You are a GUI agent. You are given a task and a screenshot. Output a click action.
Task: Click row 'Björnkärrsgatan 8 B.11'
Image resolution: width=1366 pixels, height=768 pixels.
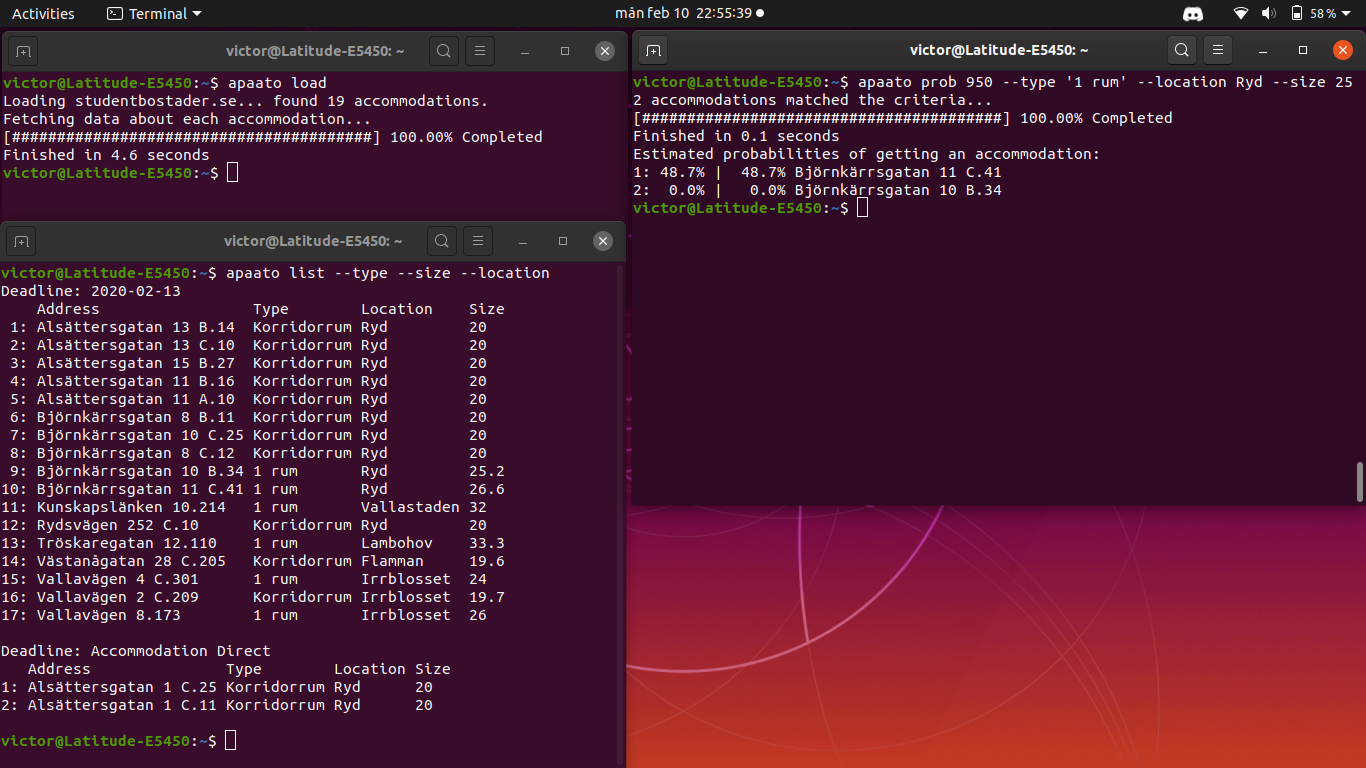click(x=249, y=417)
